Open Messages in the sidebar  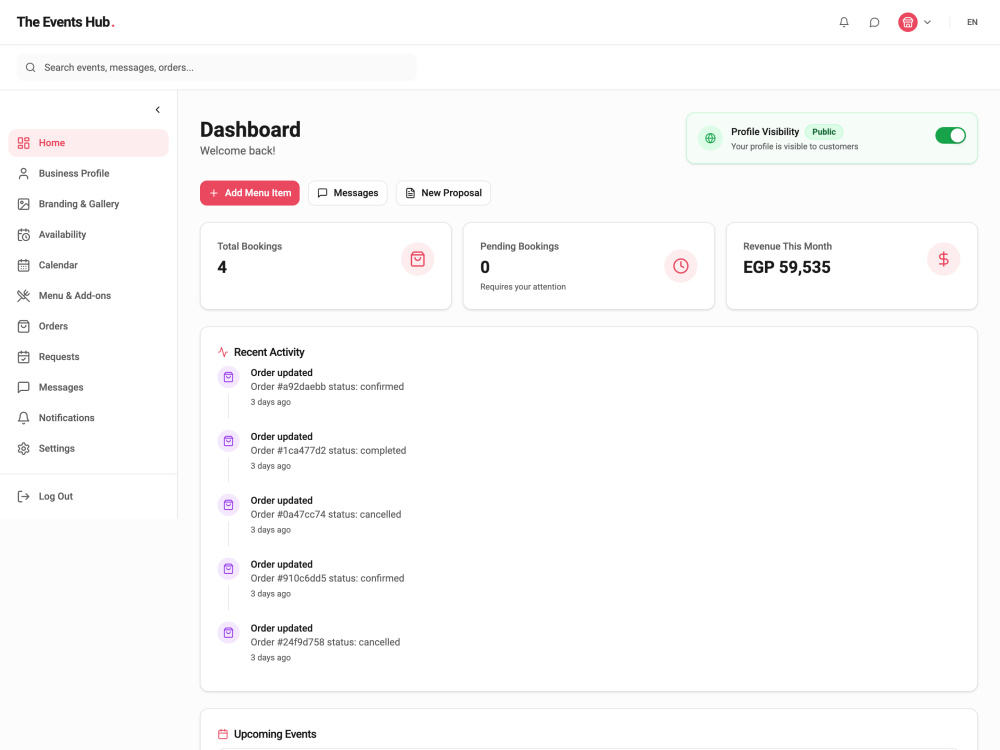[89, 388]
